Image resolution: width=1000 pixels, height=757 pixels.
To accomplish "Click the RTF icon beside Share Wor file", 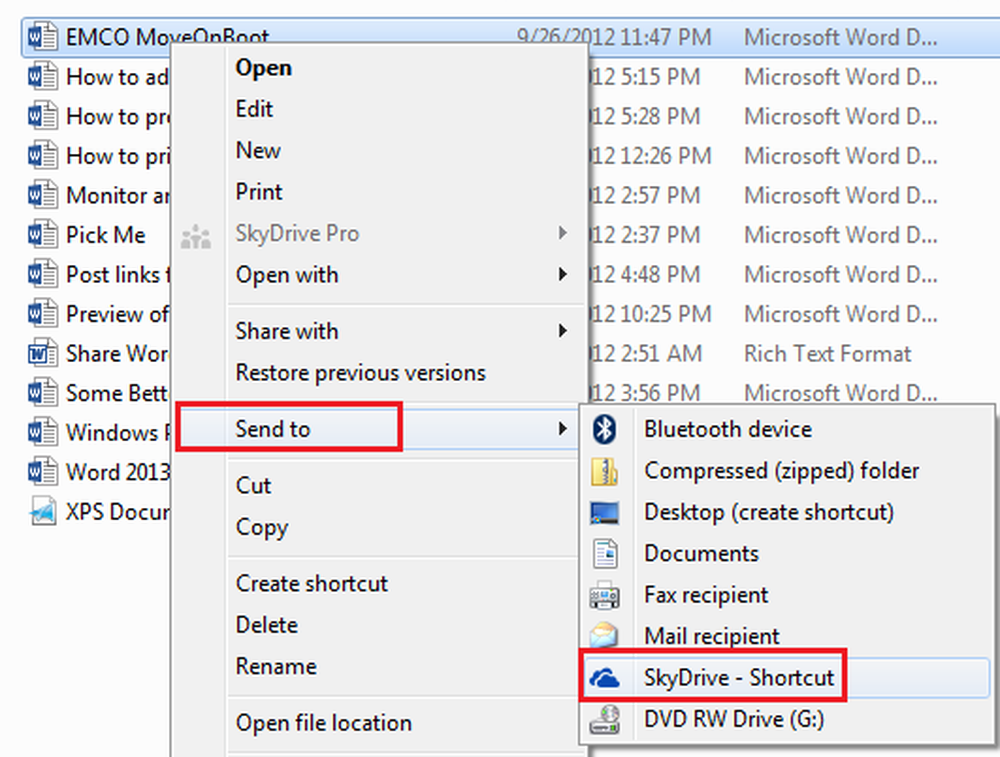I will tap(43, 353).
